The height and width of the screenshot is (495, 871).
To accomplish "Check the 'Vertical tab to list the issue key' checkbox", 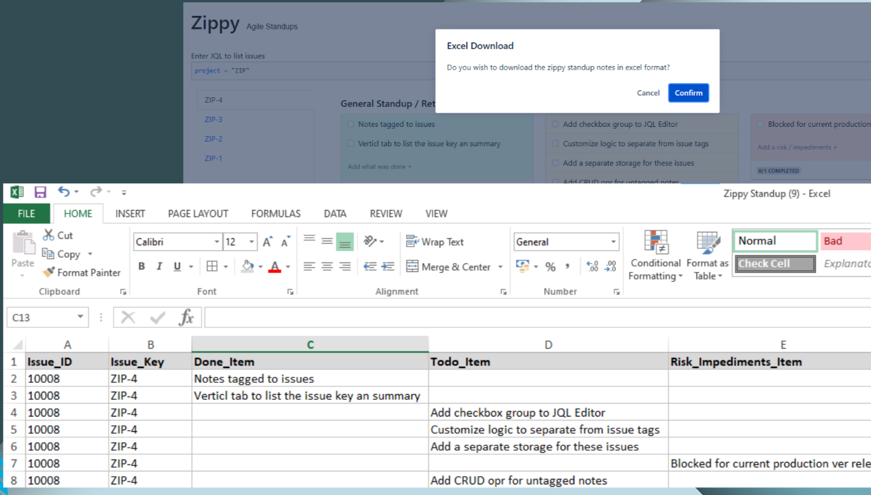I will coord(351,144).
